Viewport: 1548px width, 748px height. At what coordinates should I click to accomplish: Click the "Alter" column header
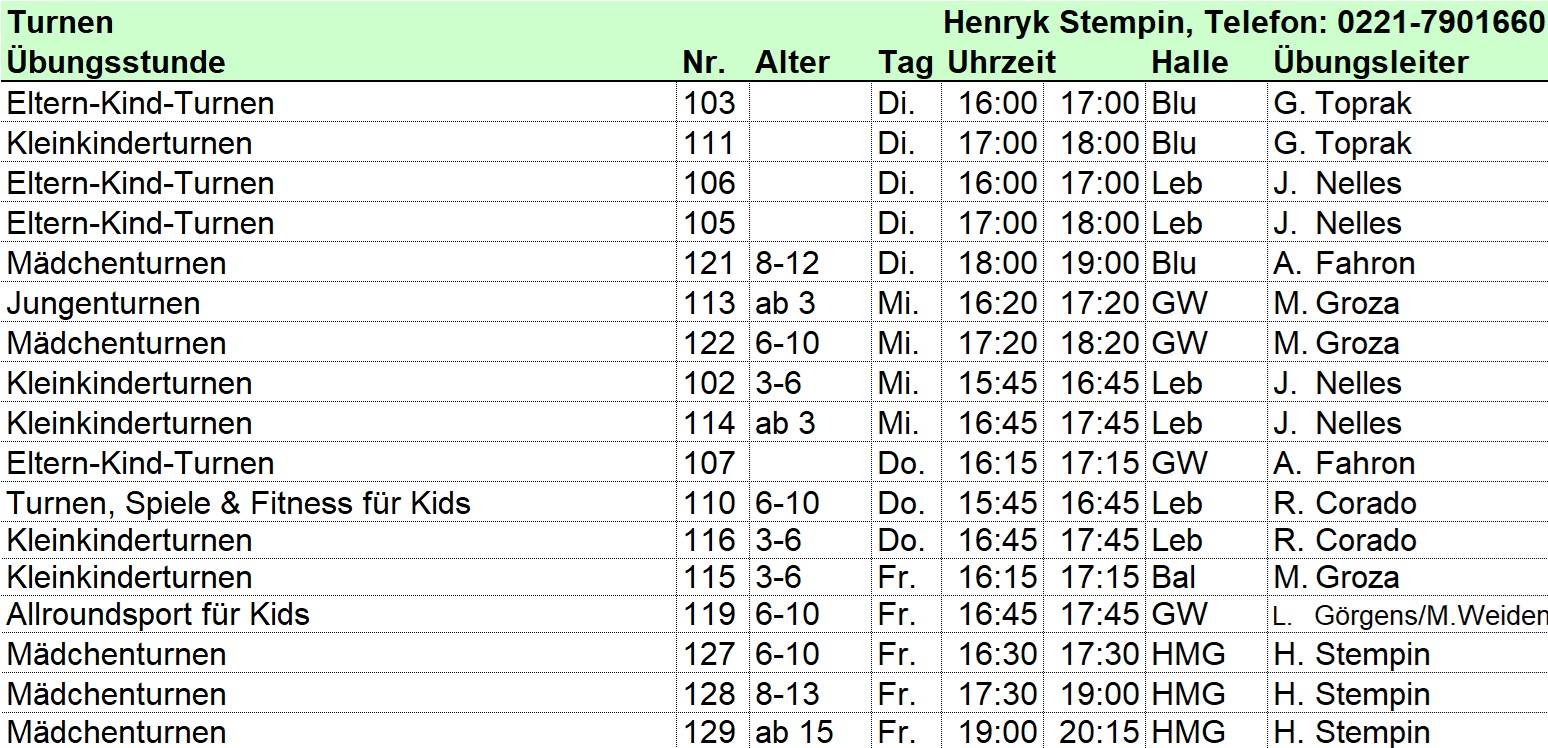coord(792,62)
